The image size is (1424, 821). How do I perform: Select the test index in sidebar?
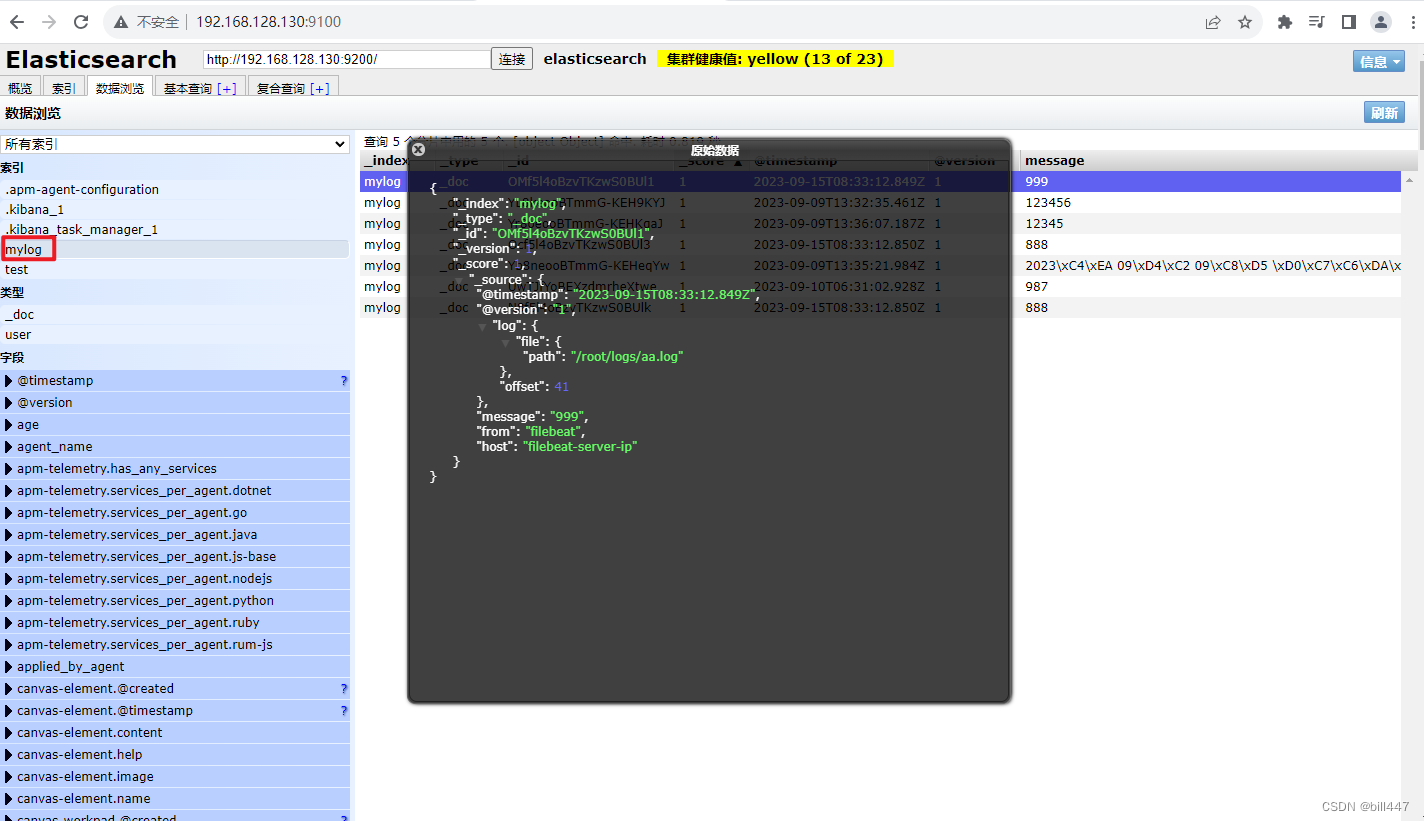pos(175,269)
